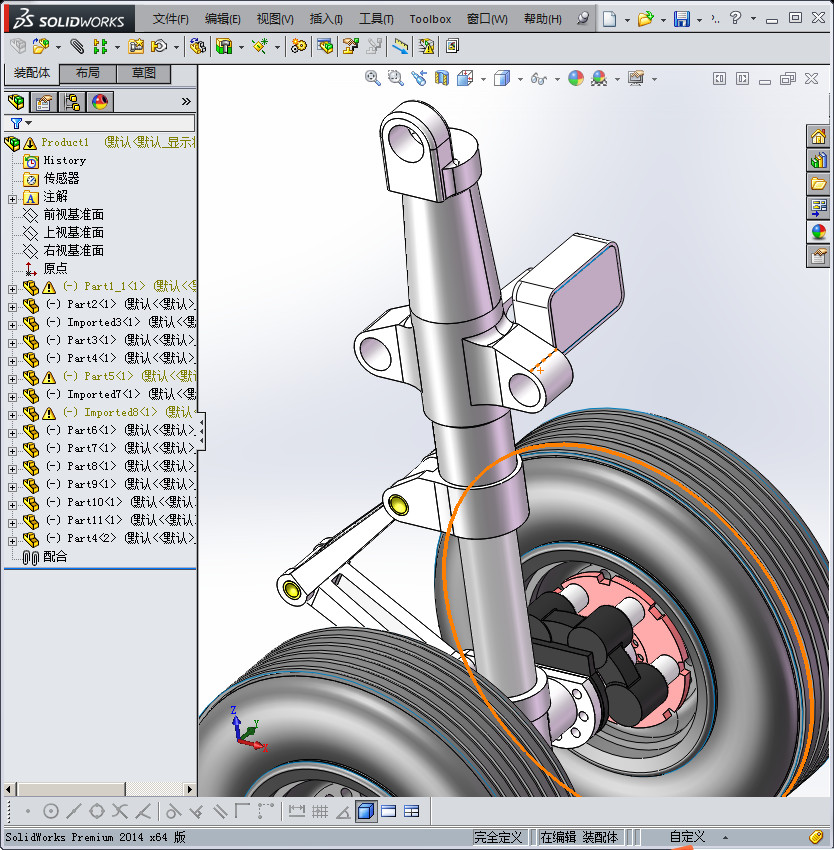Screen dimensions: 834x850
Task: Open SolidWorks Resources home icon in task pane
Action: pyautogui.click(x=818, y=136)
